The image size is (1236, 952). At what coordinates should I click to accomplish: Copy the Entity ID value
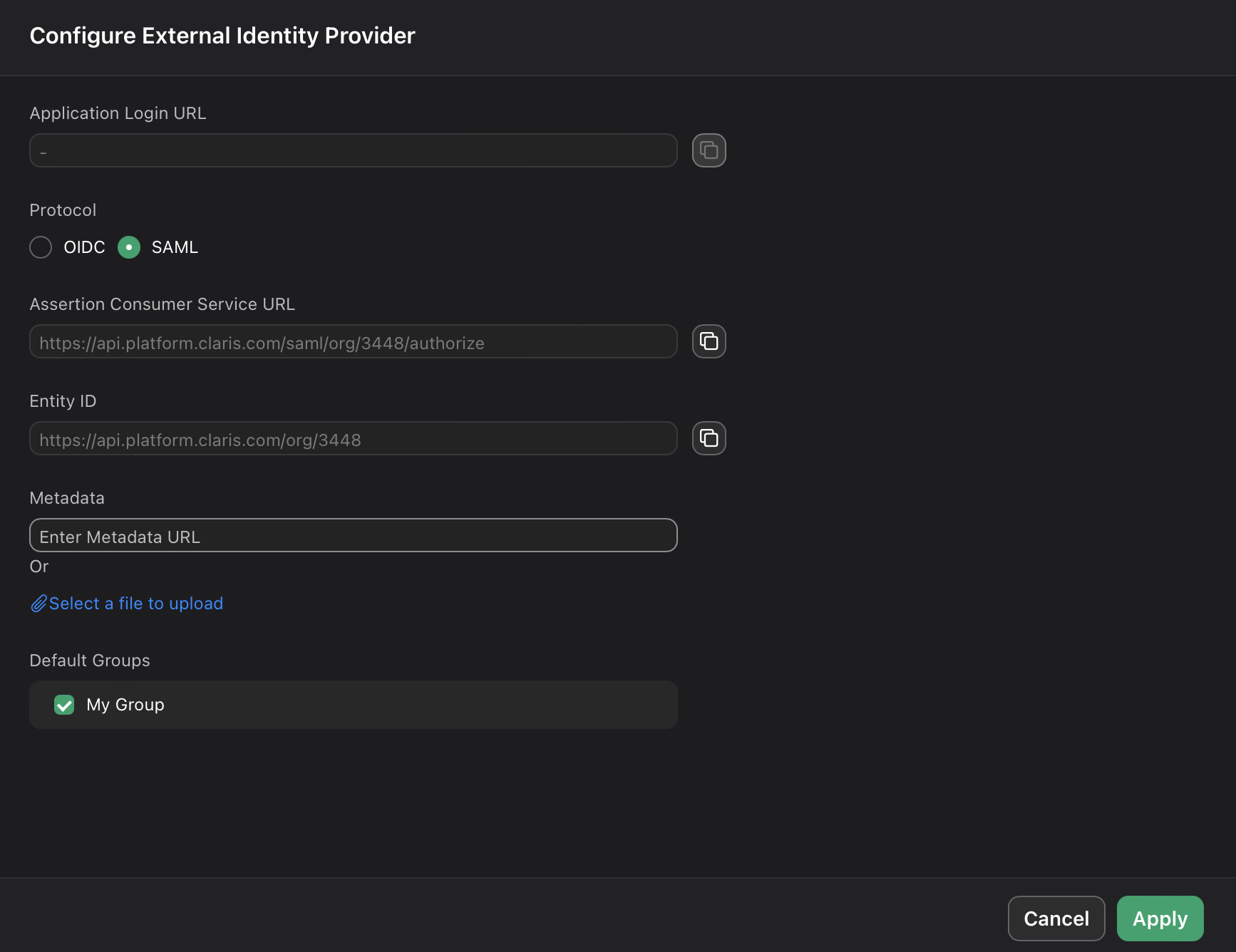(709, 438)
